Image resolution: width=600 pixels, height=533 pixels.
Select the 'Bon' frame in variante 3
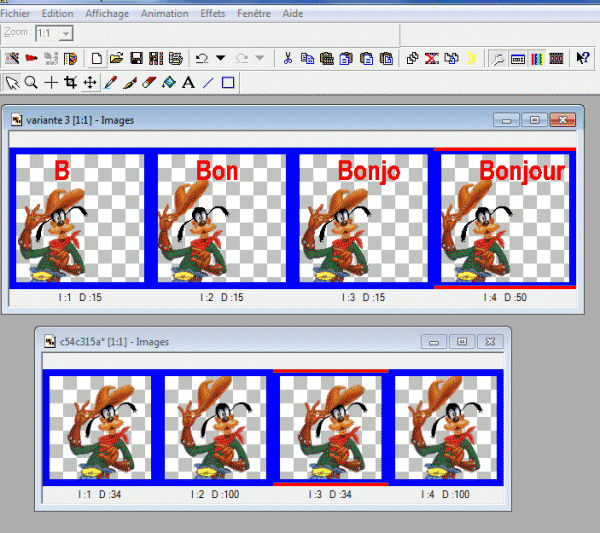click(x=222, y=218)
